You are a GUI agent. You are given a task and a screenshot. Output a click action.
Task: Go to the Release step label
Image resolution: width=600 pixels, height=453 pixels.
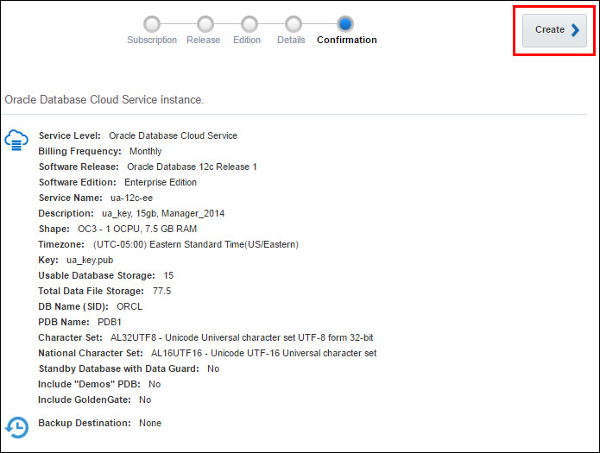click(204, 40)
